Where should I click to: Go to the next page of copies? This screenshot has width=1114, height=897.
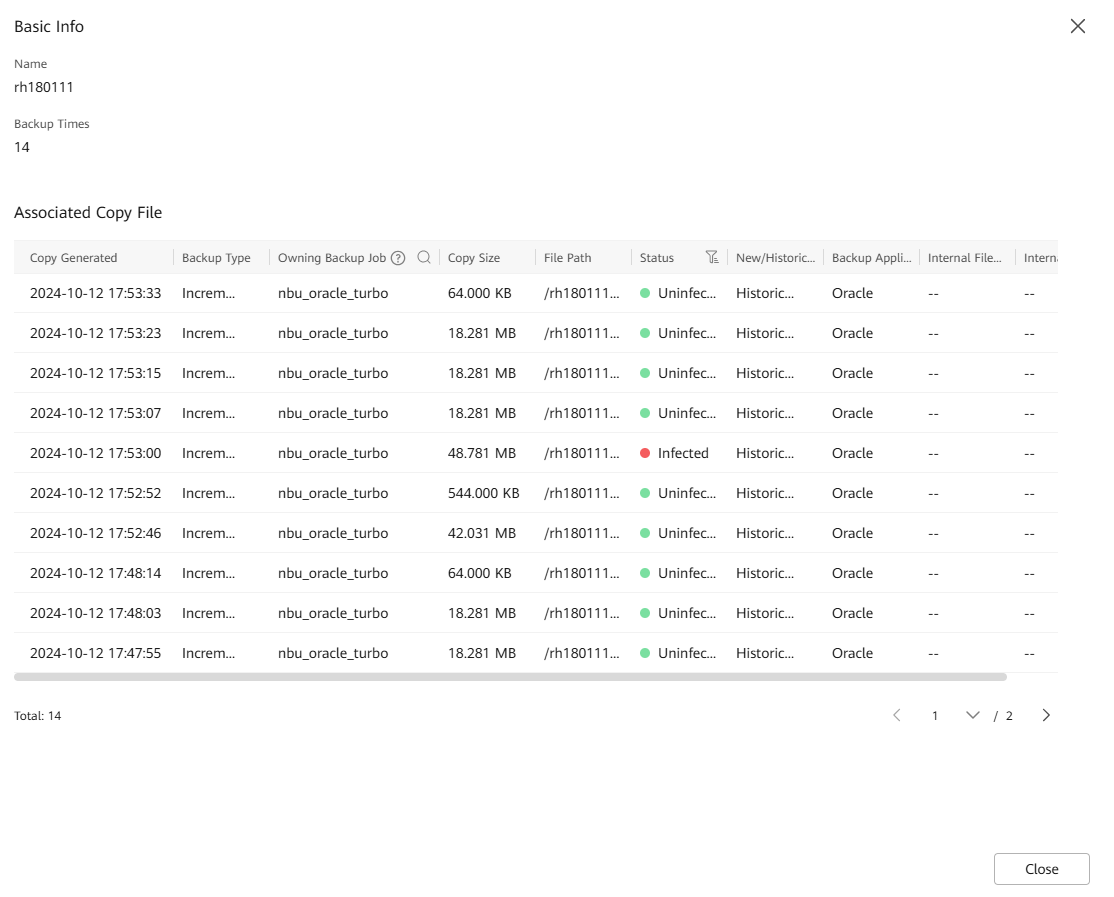pos(1046,716)
